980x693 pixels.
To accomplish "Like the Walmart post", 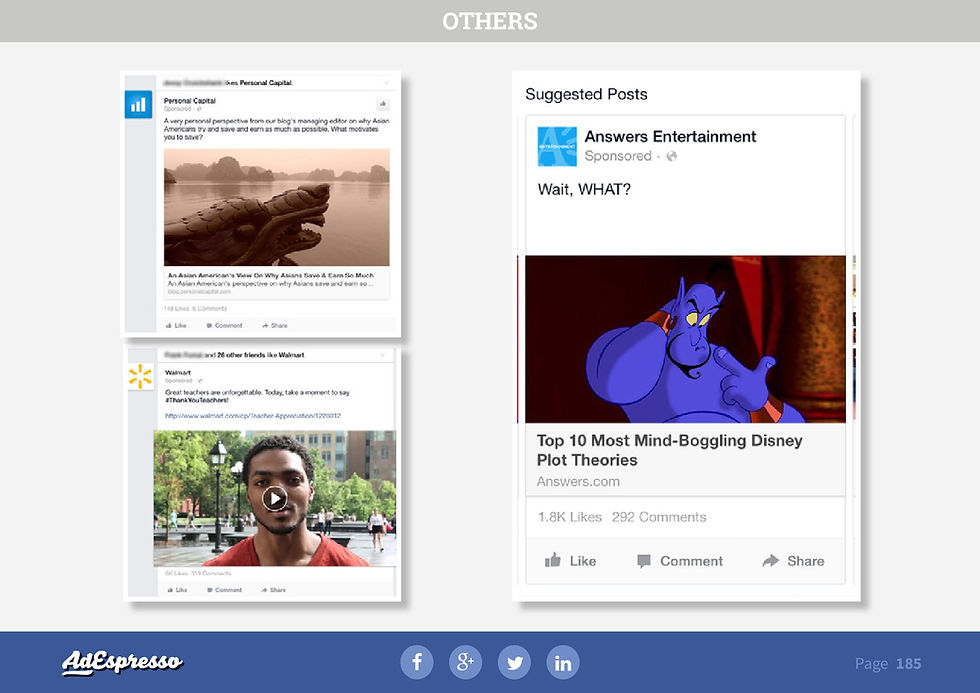I will [178, 590].
